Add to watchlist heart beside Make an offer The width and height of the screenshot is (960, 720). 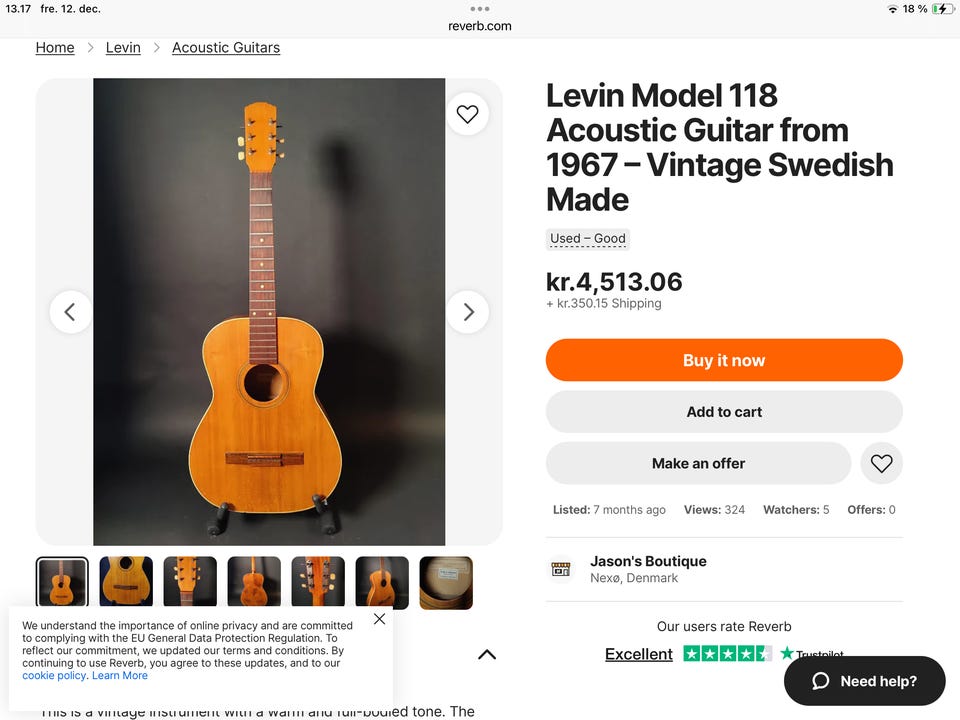click(881, 463)
